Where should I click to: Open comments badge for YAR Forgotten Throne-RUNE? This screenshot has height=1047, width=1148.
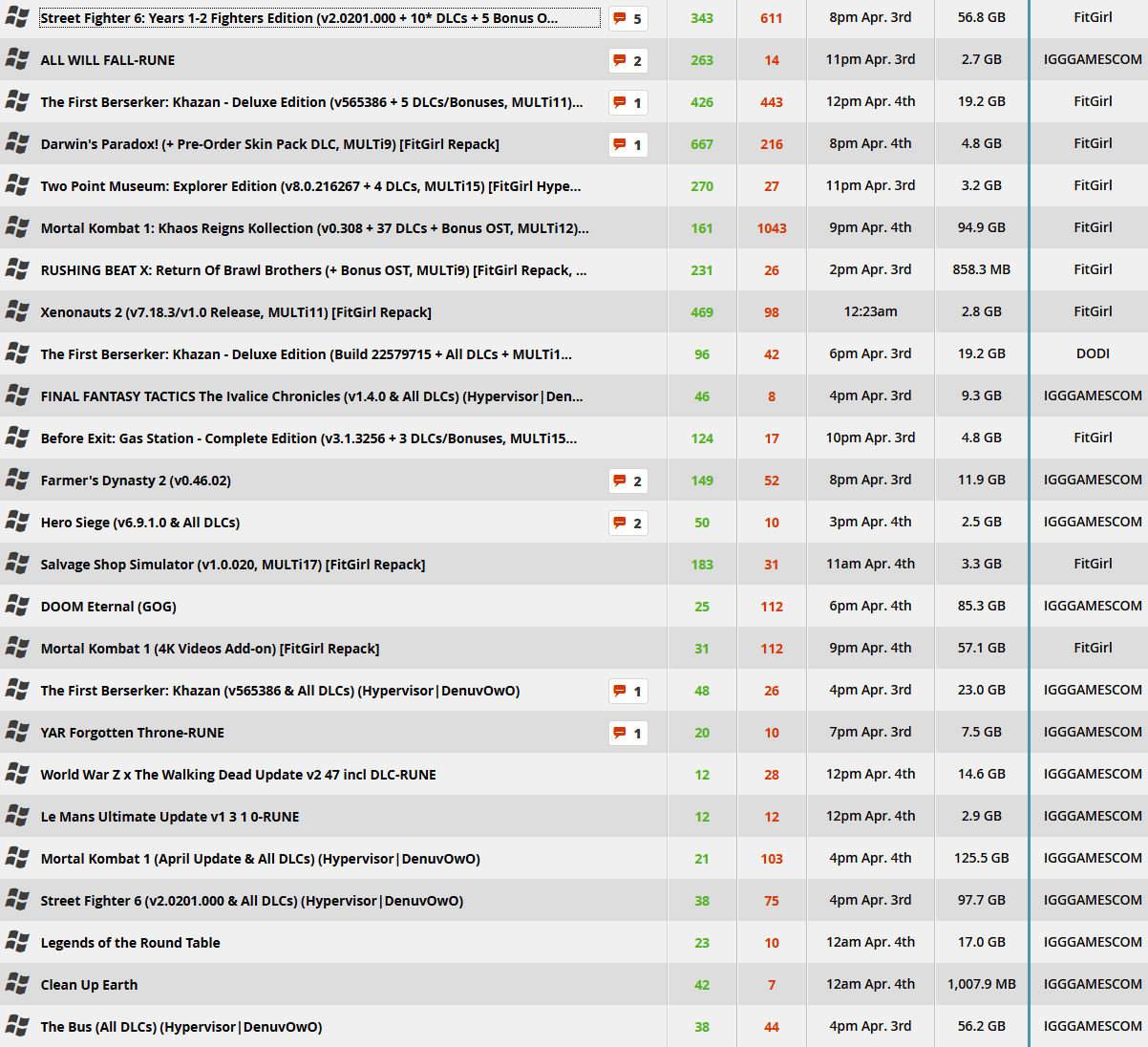tap(628, 733)
